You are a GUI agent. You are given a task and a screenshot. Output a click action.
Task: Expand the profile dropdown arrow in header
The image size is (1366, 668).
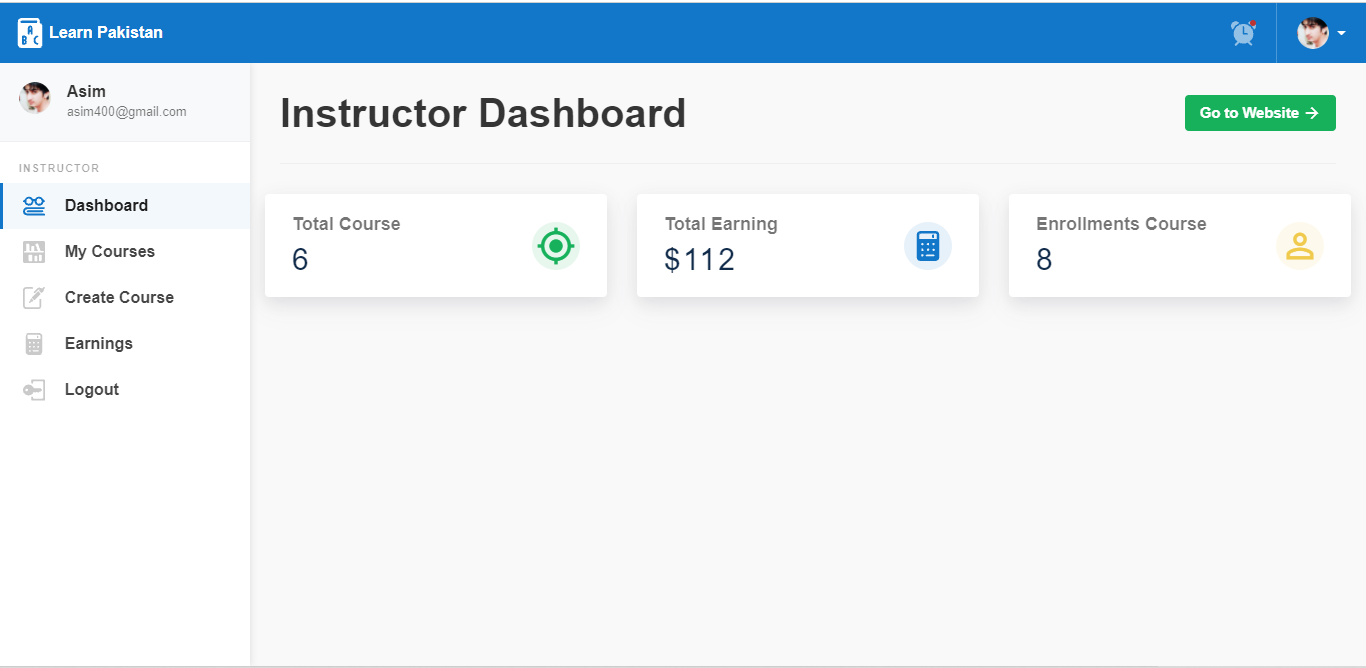pos(1341,33)
